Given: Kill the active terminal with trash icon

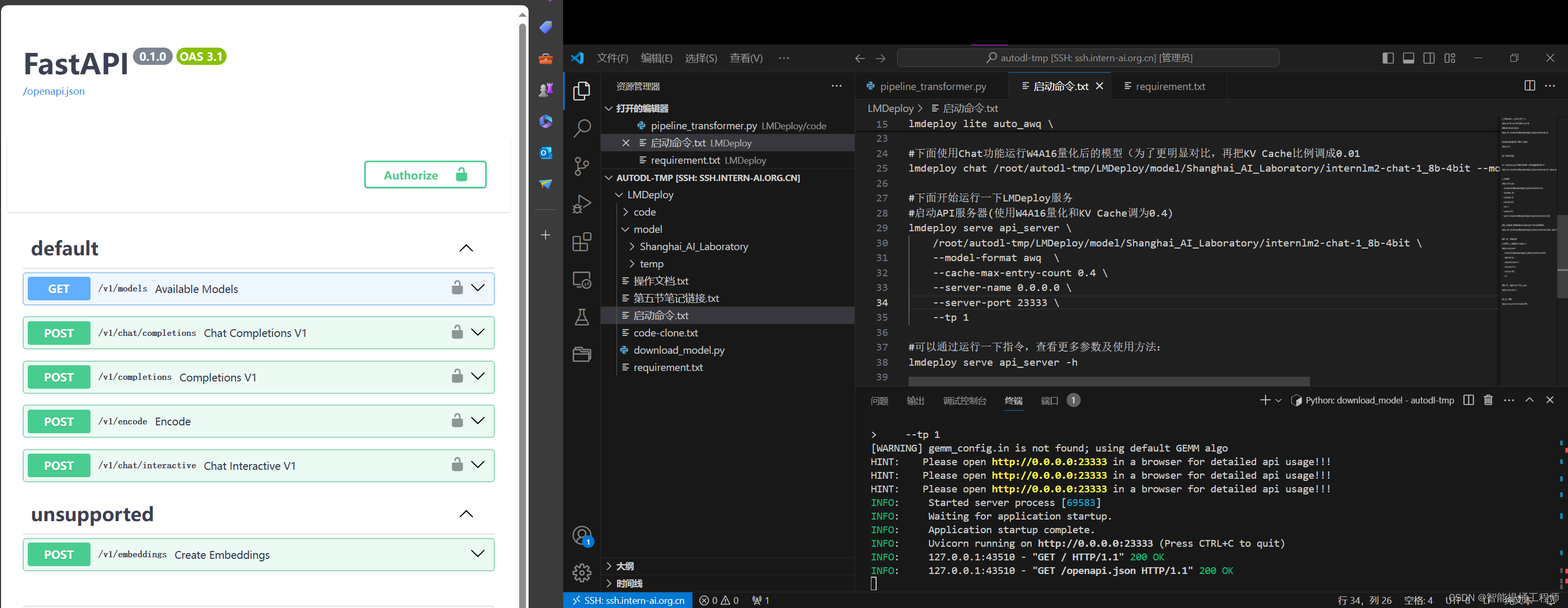Looking at the screenshot, I should pyautogui.click(x=1488, y=400).
